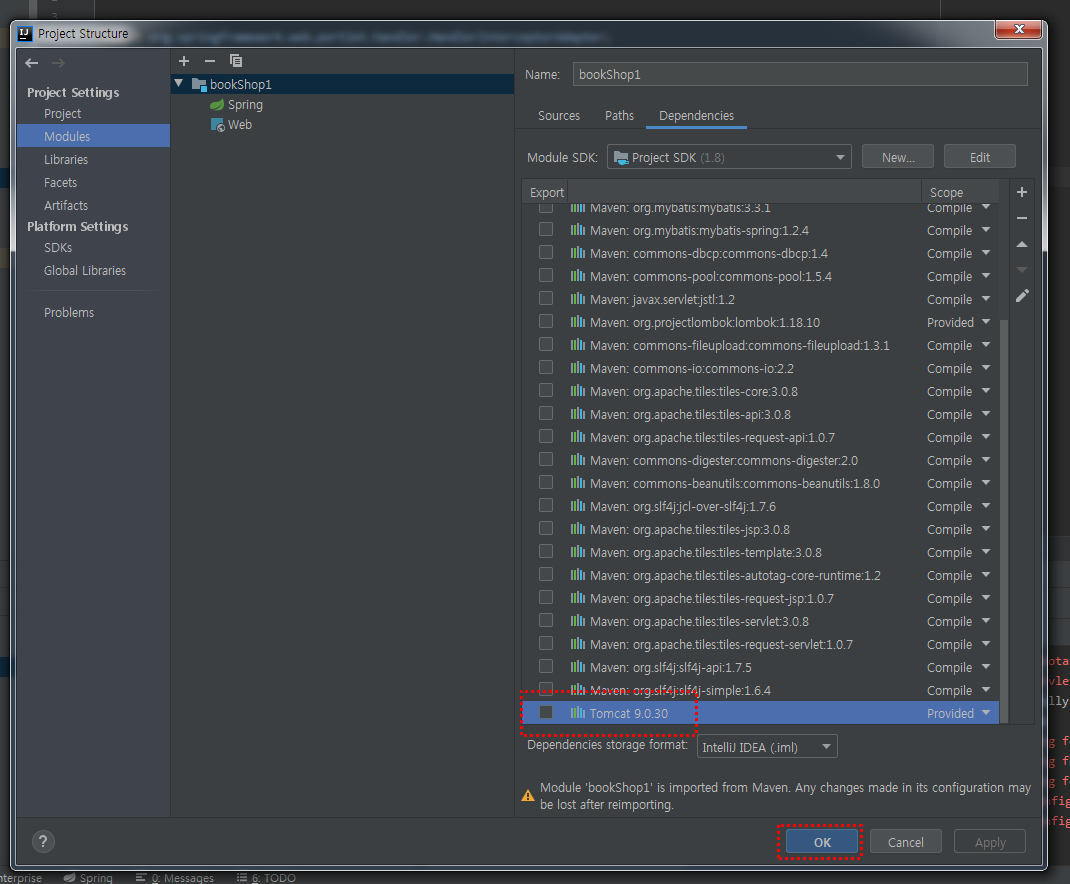Viewport: 1070px width, 884px height.
Task: Click the Web facet icon
Action: point(218,125)
